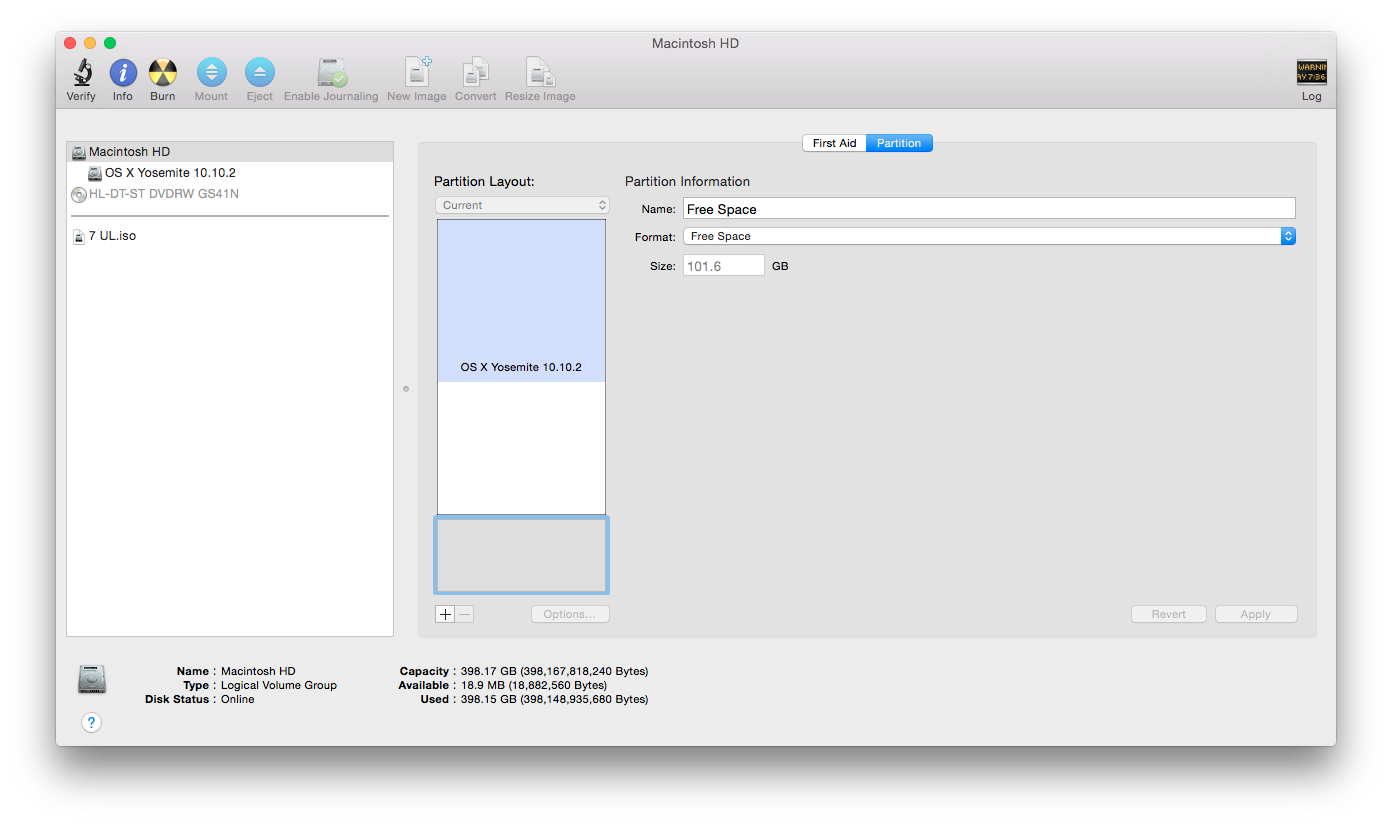
Task: Click the New Image icon
Action: point(417,72)
